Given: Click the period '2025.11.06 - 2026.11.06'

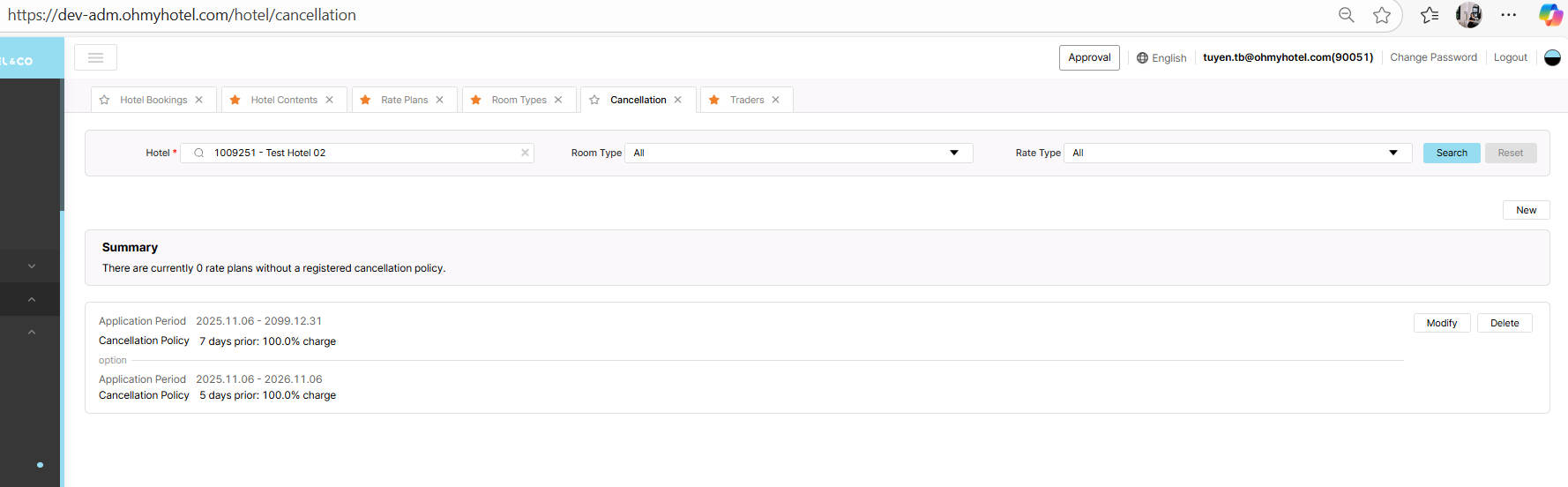Looking at the screenshot, I should (x=258, y=379).
